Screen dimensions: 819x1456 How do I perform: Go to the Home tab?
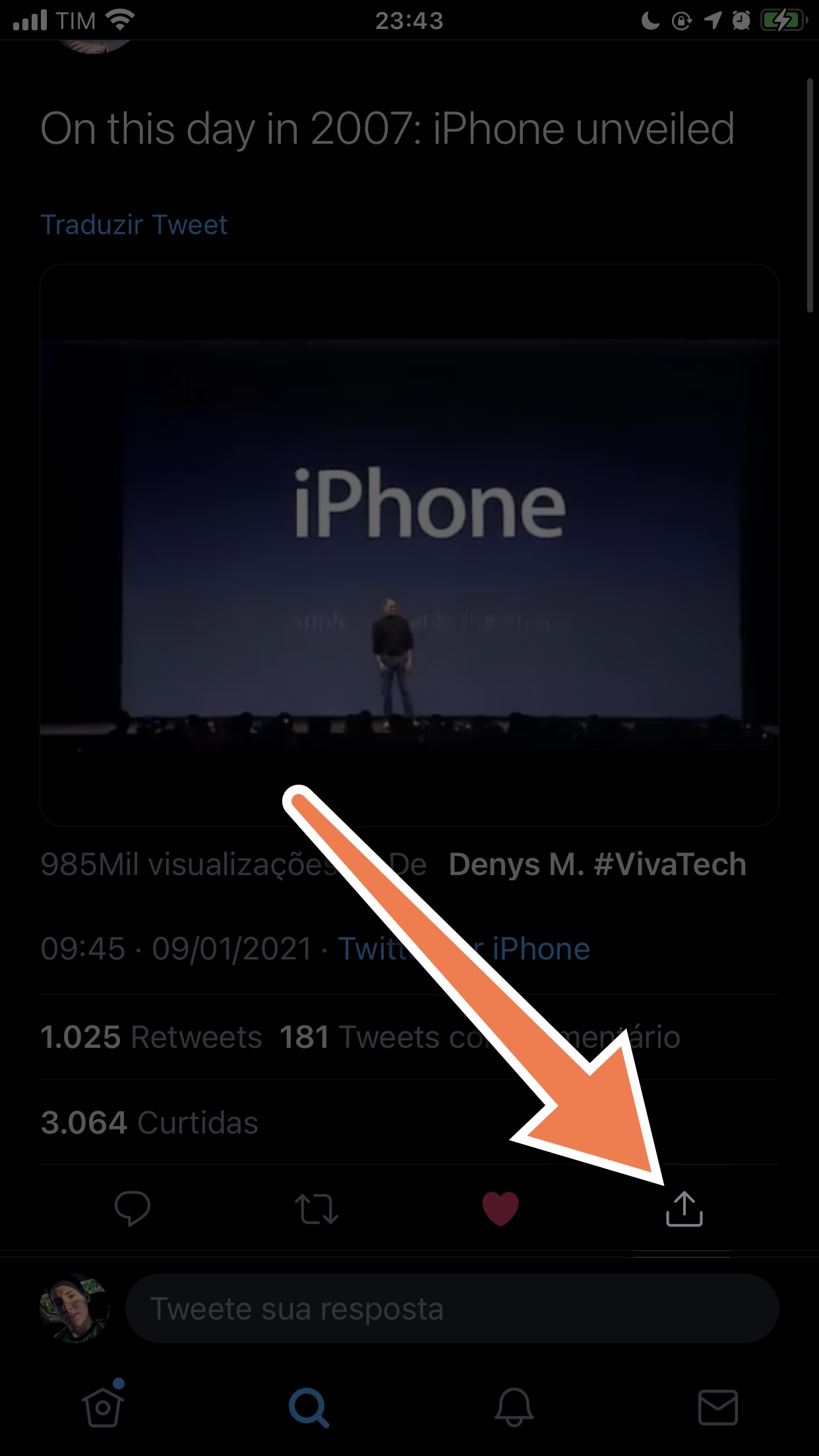point(103,1405)
